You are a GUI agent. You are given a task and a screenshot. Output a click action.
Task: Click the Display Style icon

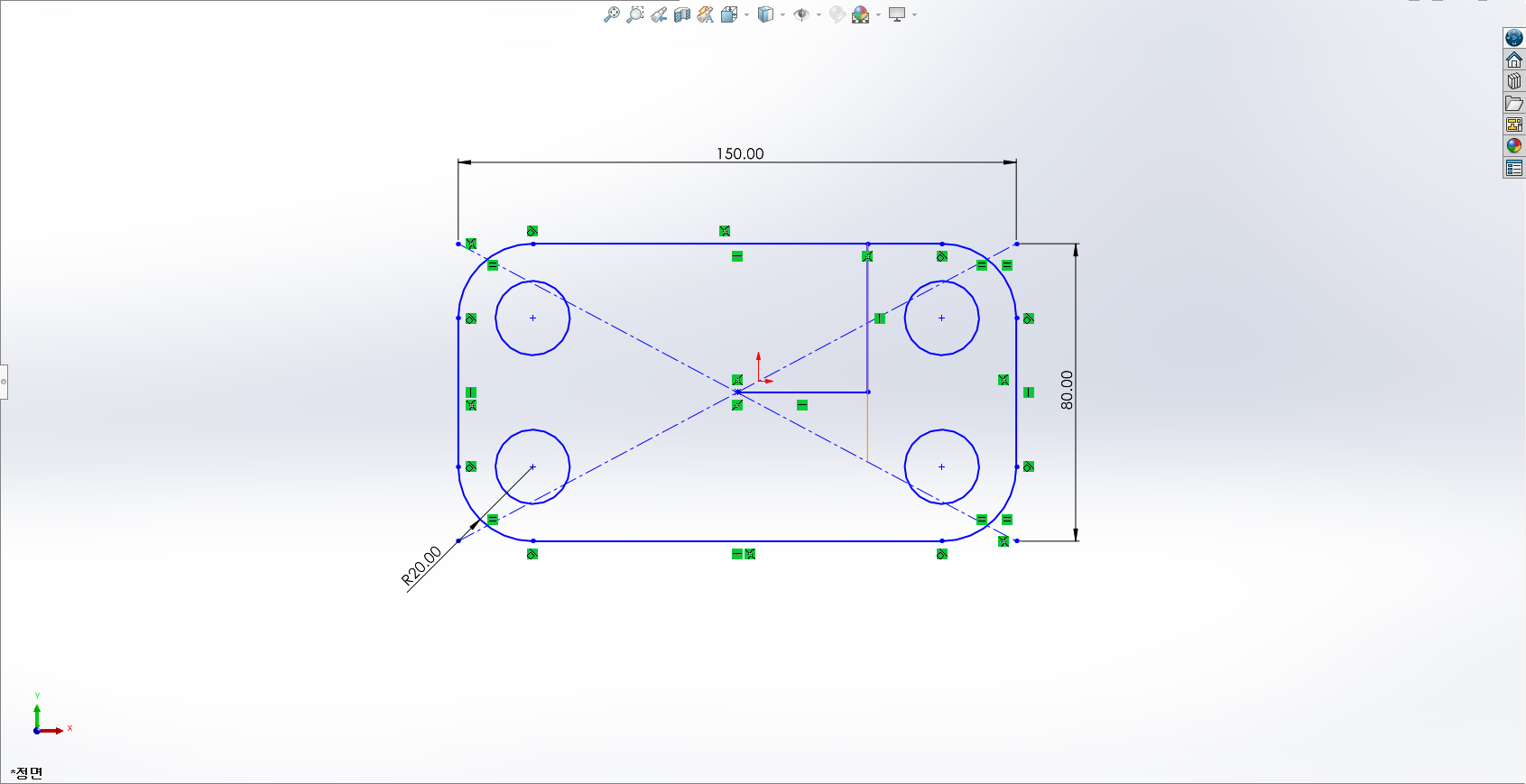(765, 14)
